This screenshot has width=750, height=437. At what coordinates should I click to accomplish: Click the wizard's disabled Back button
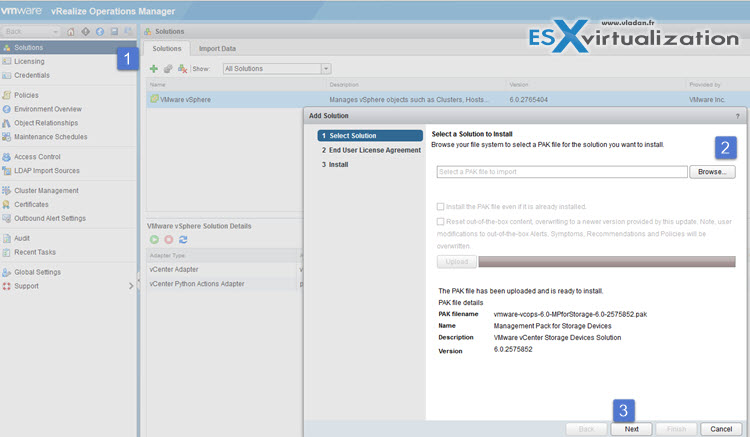tap(586, 429)
